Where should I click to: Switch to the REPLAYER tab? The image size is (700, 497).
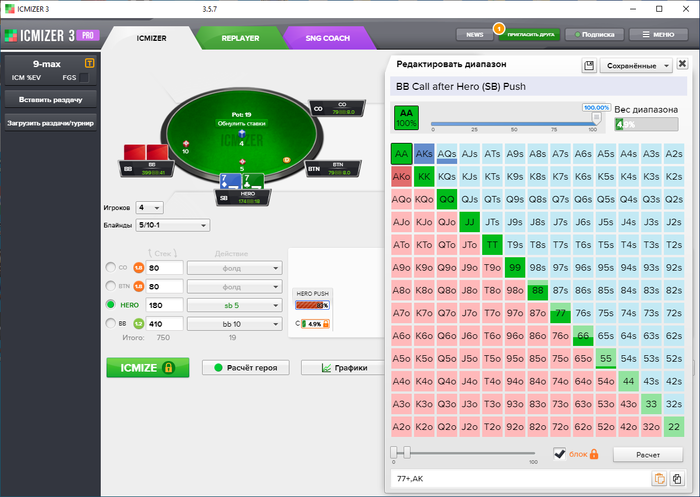coord(240,38)
